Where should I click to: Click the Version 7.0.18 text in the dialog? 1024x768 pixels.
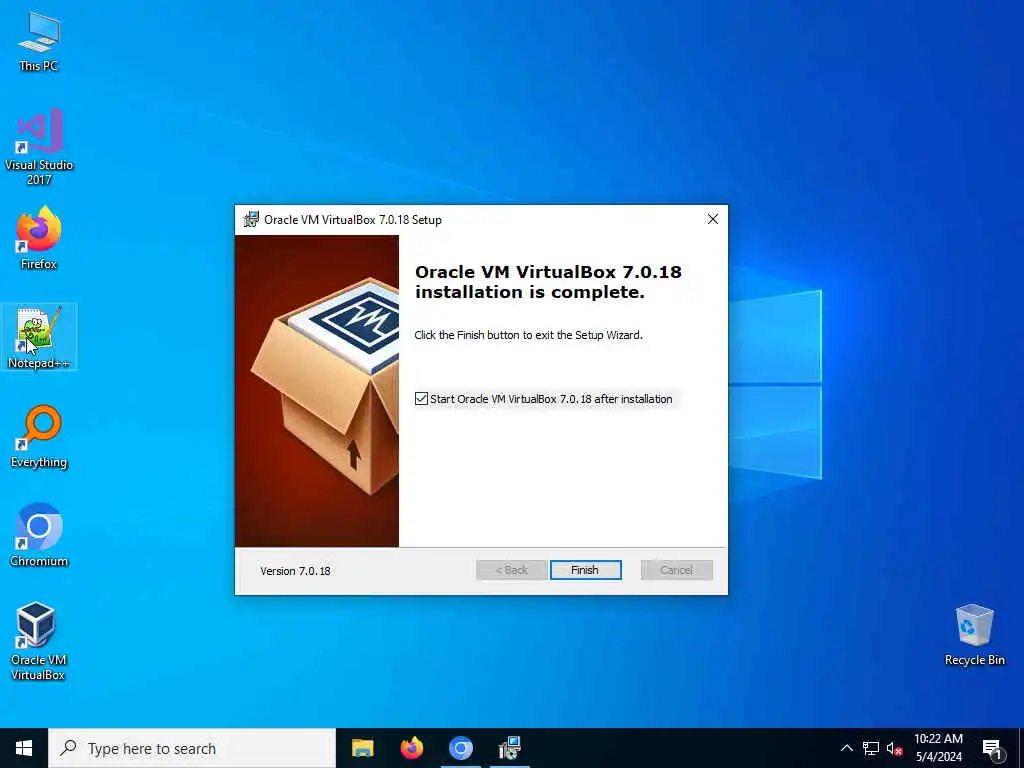pos(295,571)
